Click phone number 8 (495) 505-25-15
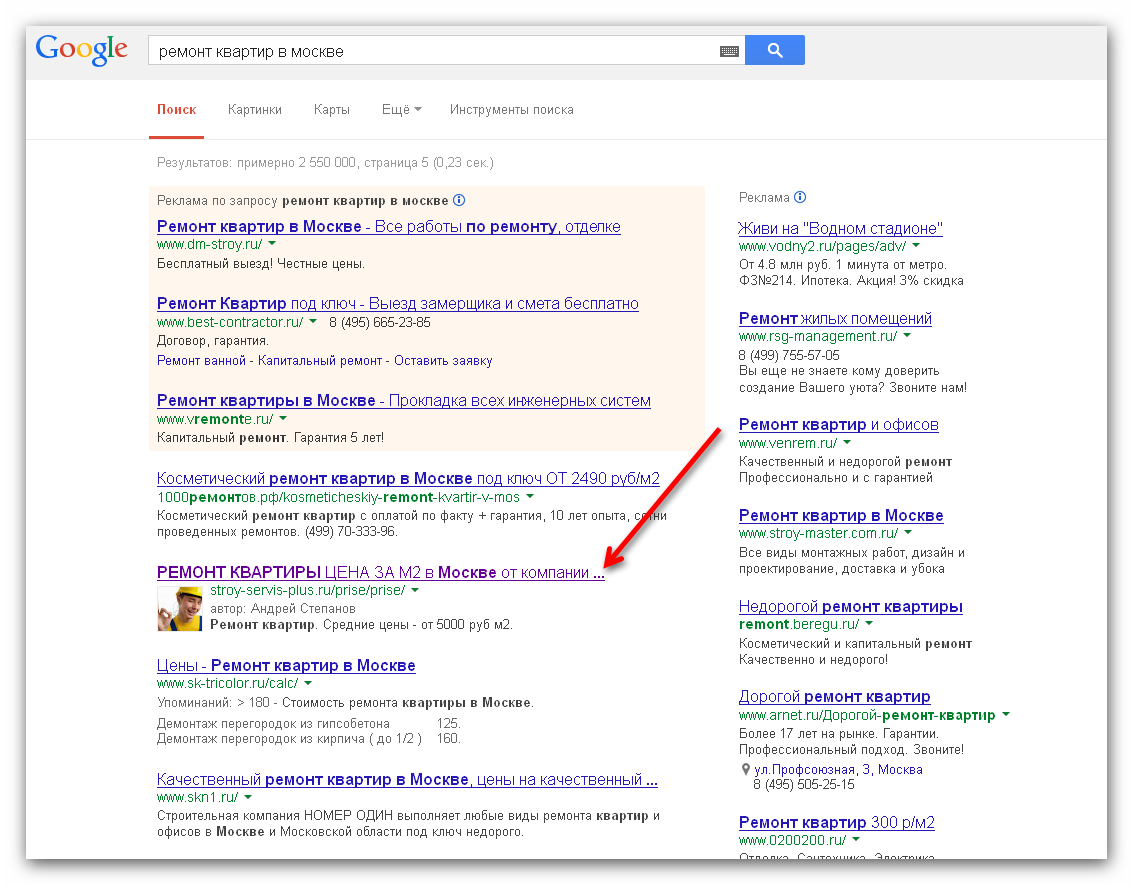Screen dimensions: 1133x885 (x=804, y=785)
